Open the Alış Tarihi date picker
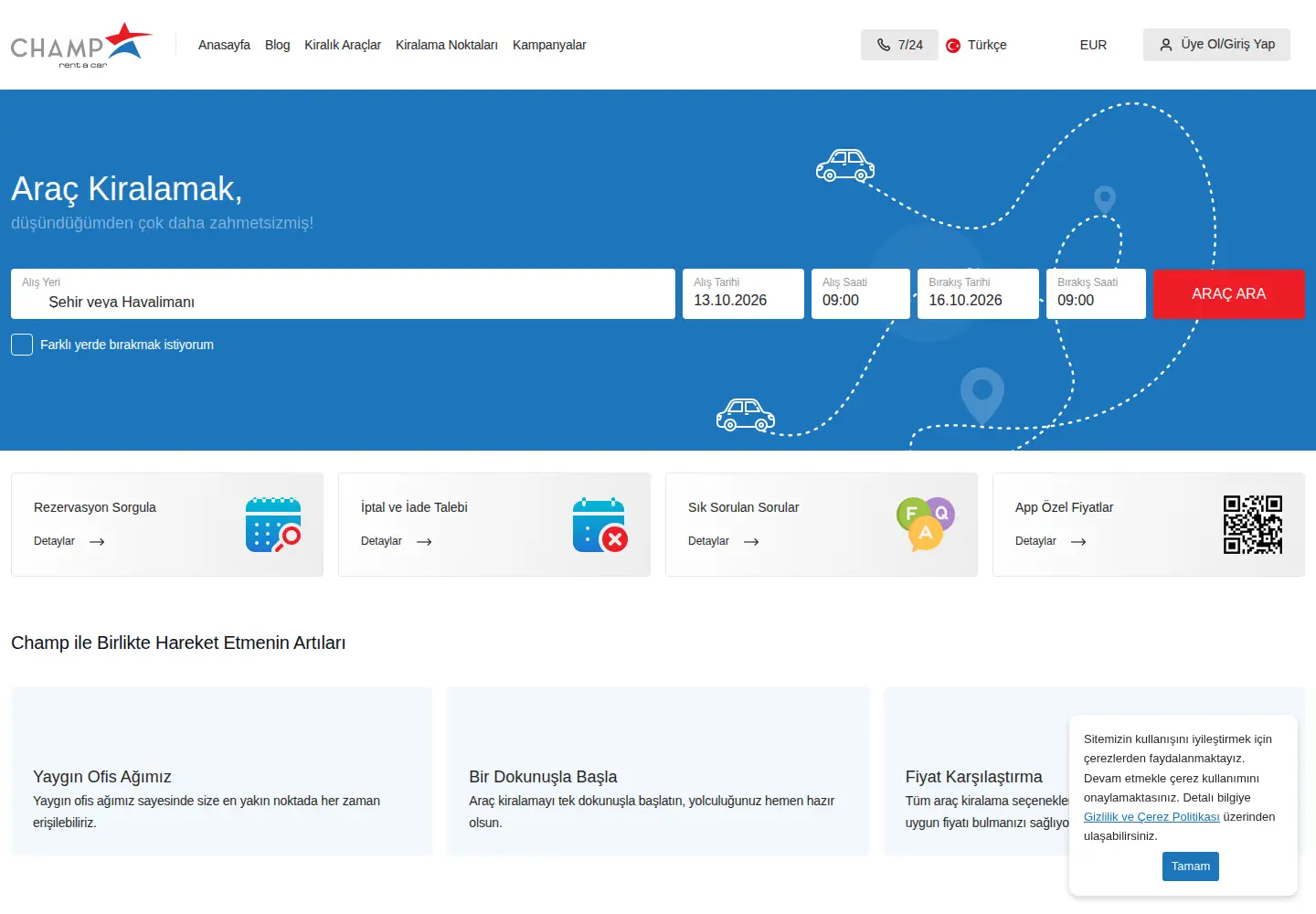Viewport: 1316px width, 914px height. point(743,293)
